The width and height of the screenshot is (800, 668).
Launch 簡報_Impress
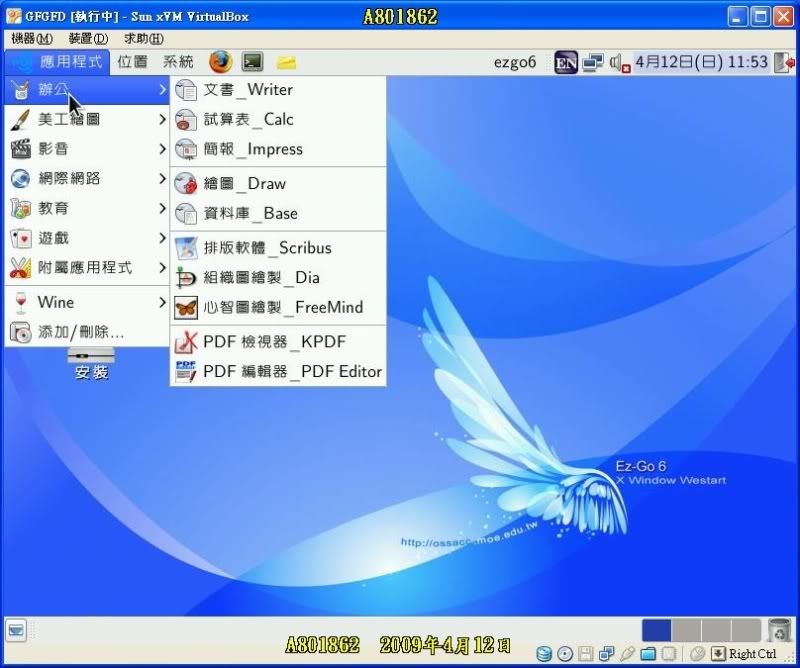278,149
